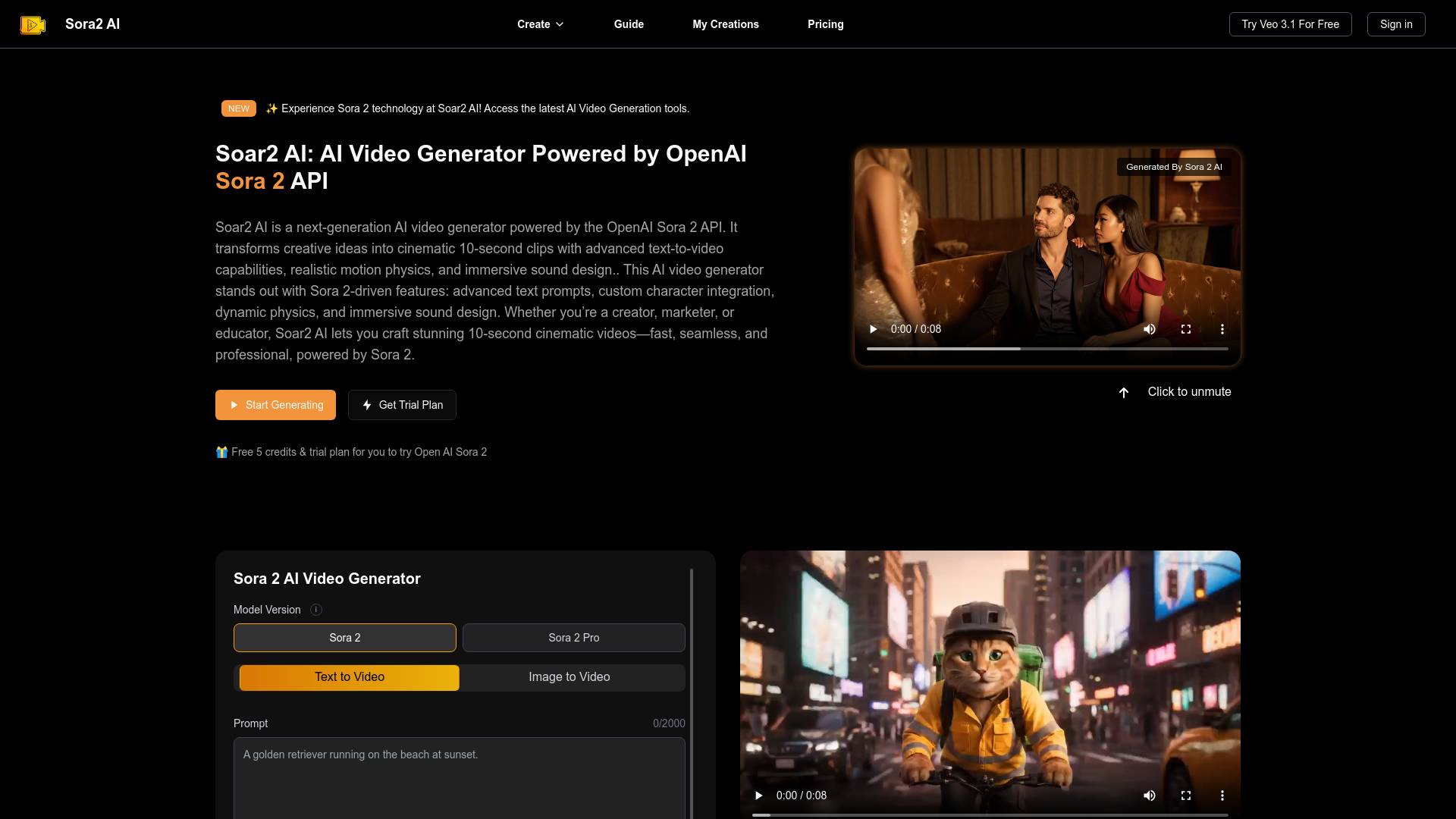Viewport: 1456px width, 819px height.
Task: Click the 'Generated By Sora 2 AI' label
Action: coord(1174,167)
